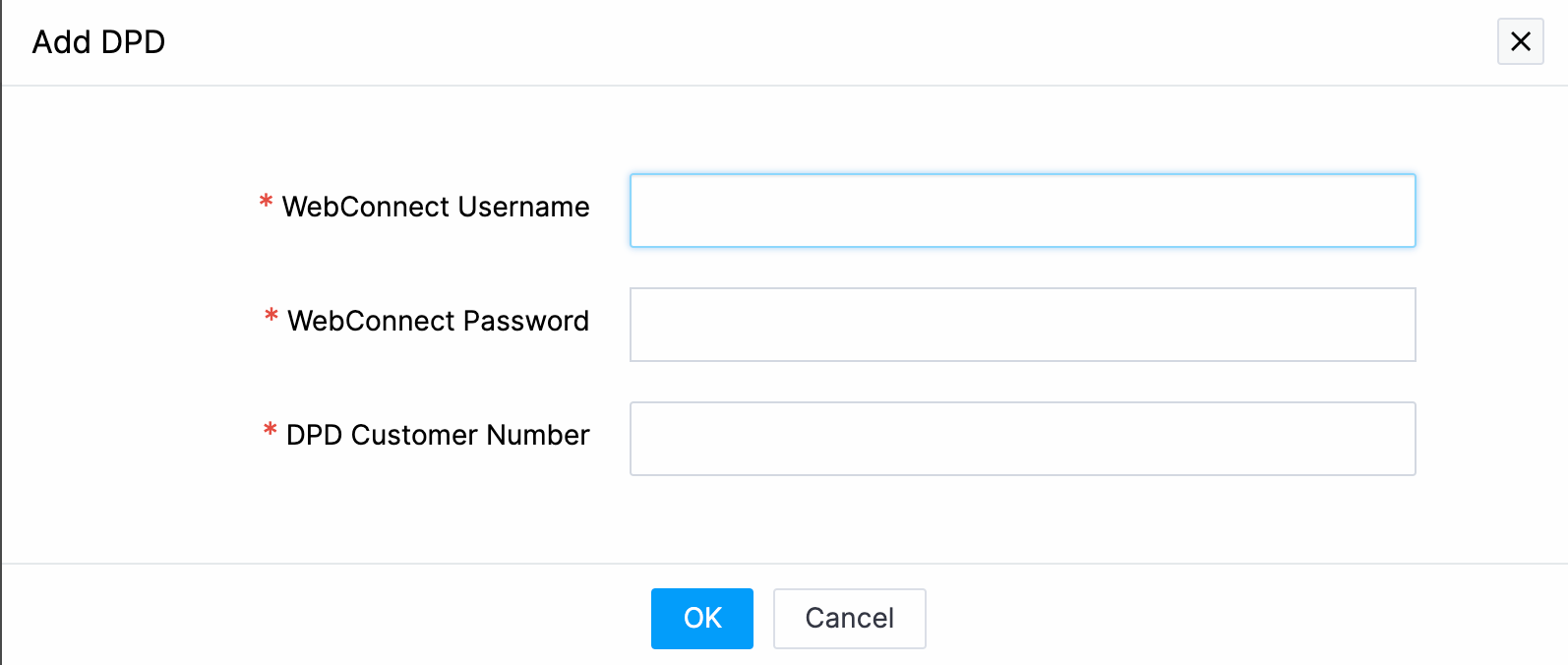Click the red asterisk before DPD Customer Number
The image size is (1568, 665).
(271, 432)
